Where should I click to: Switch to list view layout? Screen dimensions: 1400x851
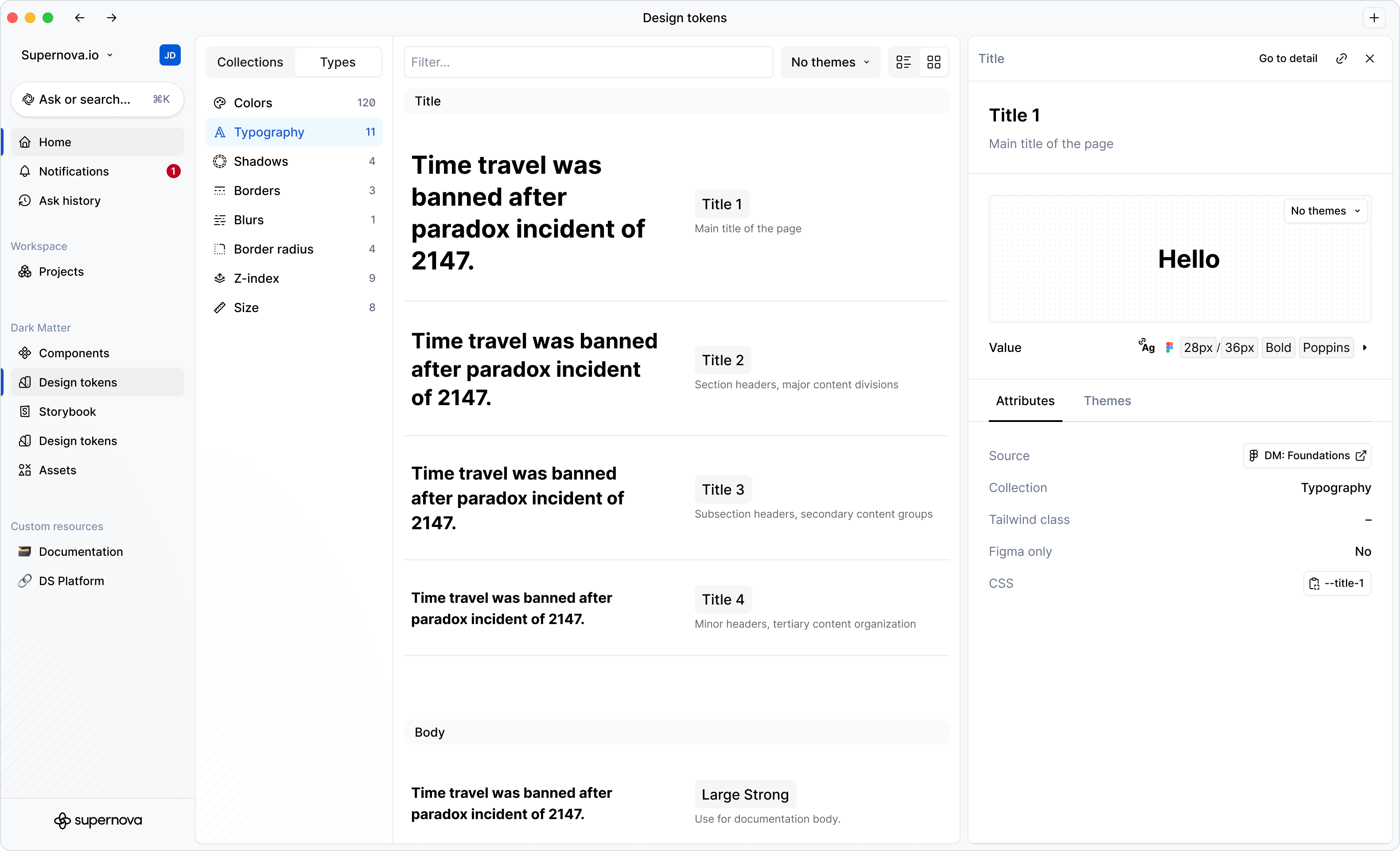903,62
